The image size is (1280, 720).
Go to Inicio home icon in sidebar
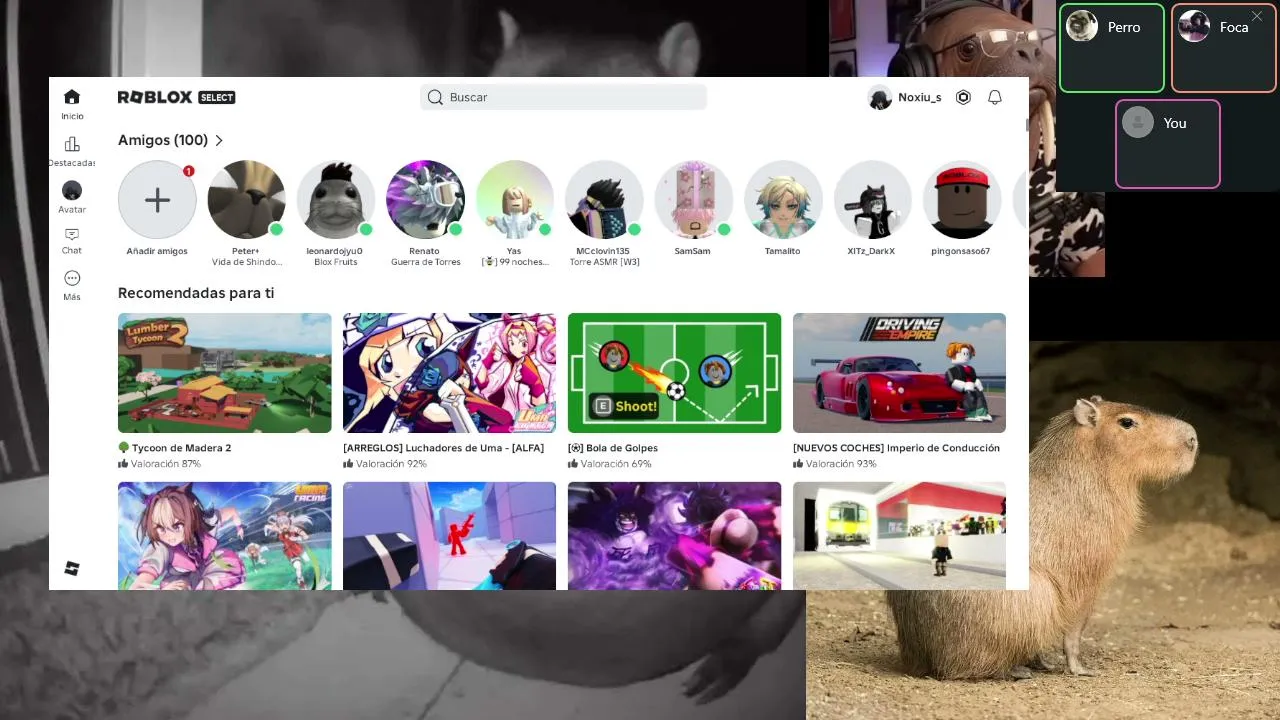pos(72,97)
